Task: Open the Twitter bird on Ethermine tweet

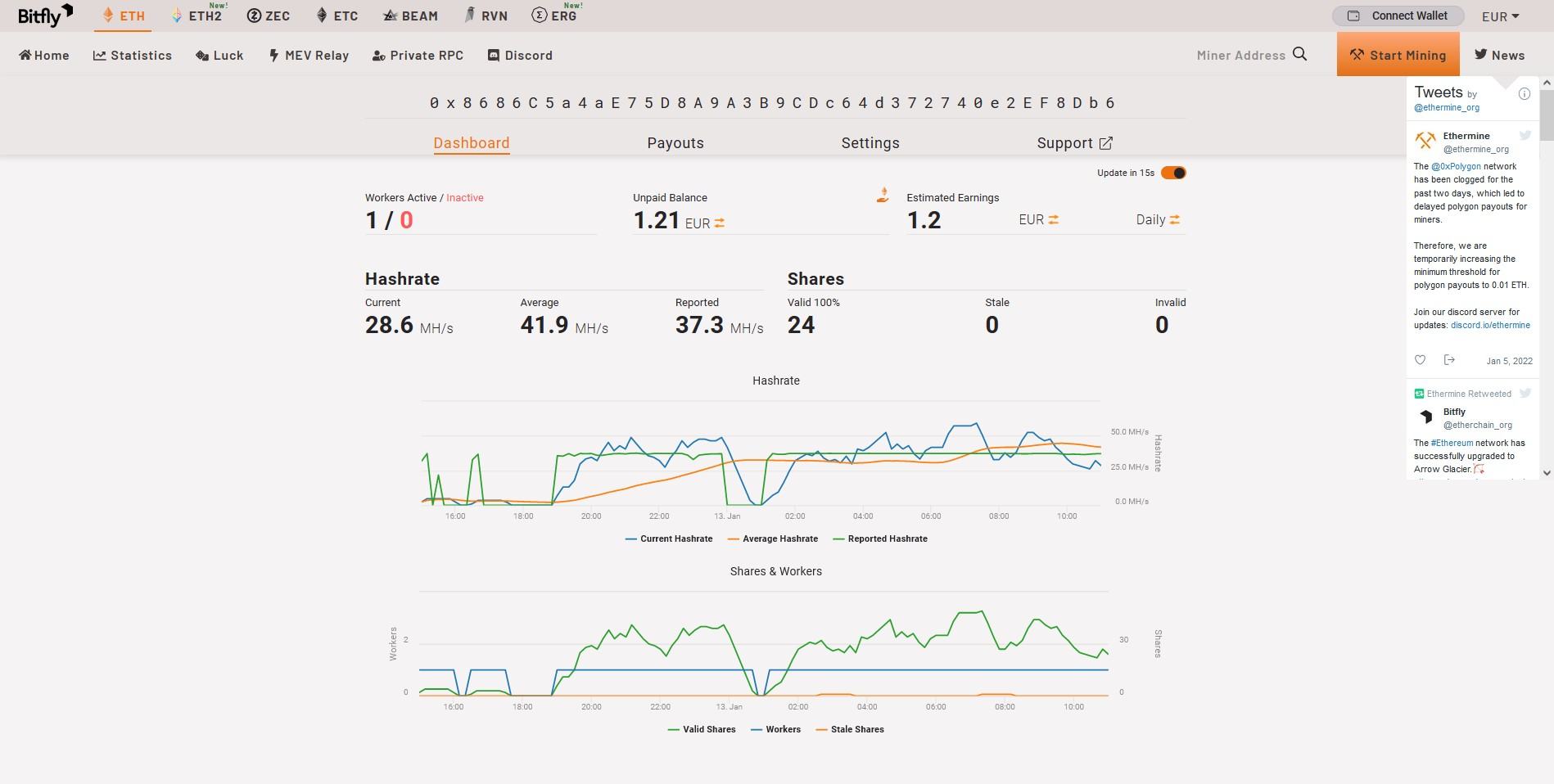Action: click(x=1525, y=135)
